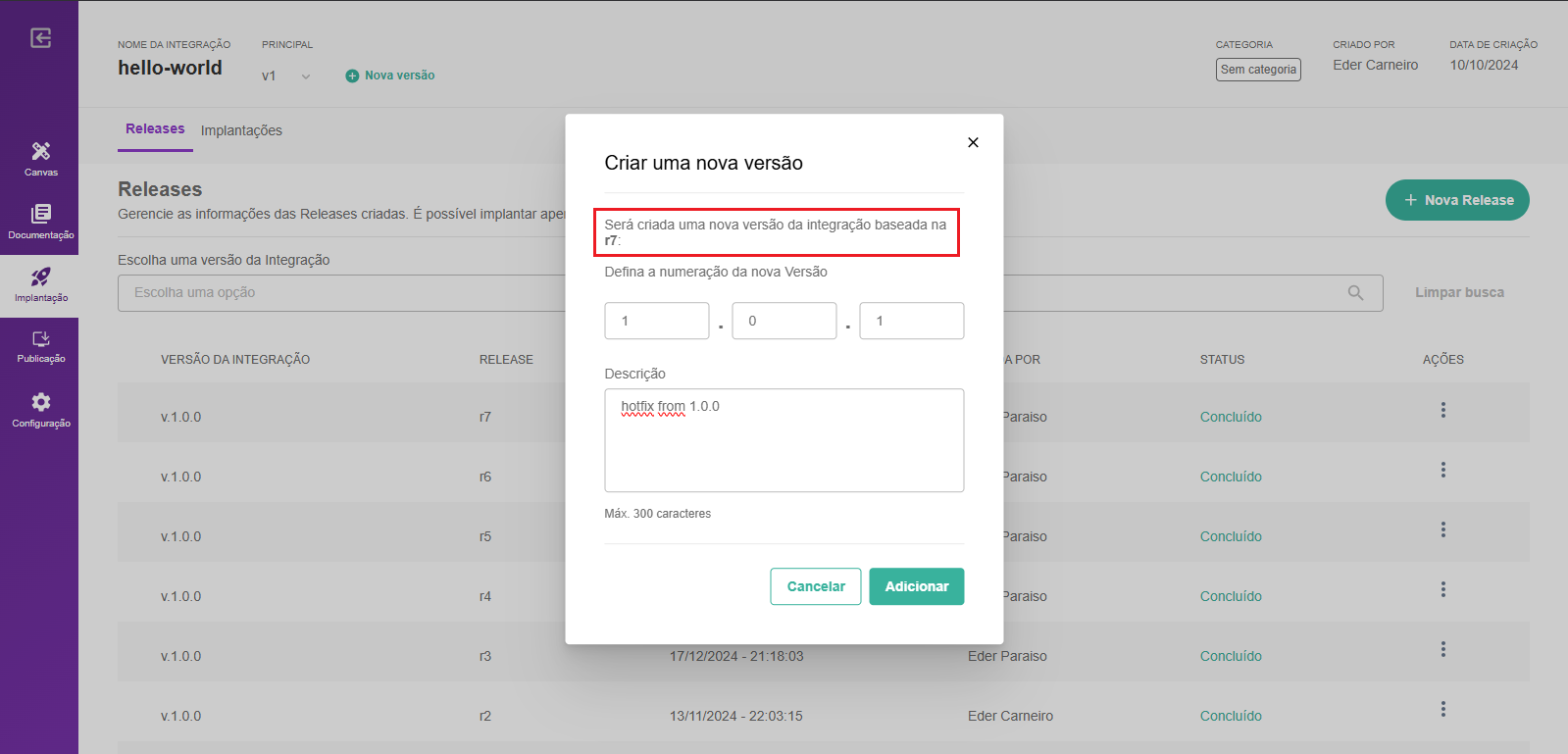Click the search magnifier icon
The image size is (1568, 754).
1355,293
